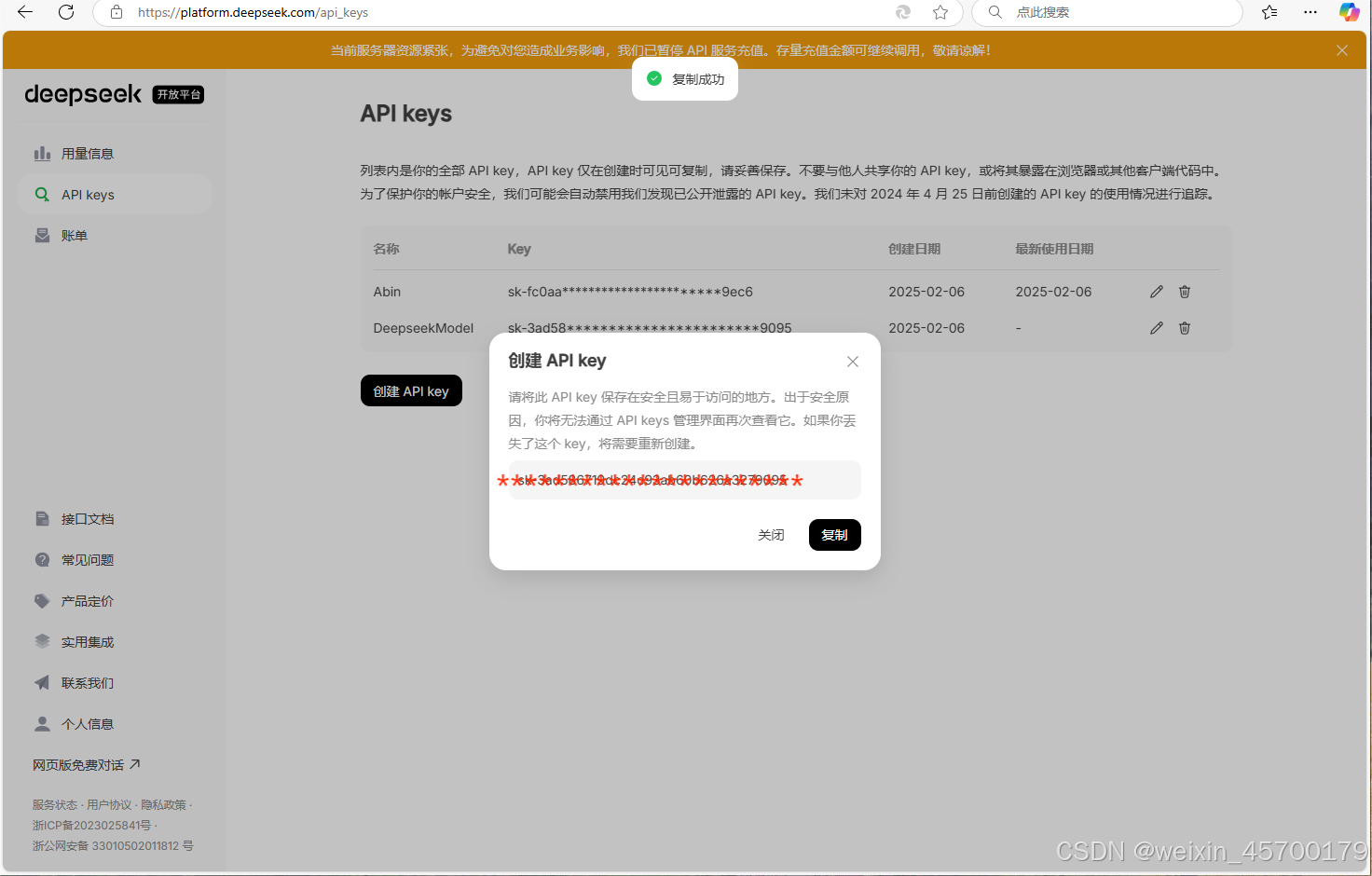
Task: Close the 创建 API key dialog with X
Action: point(853,362)
